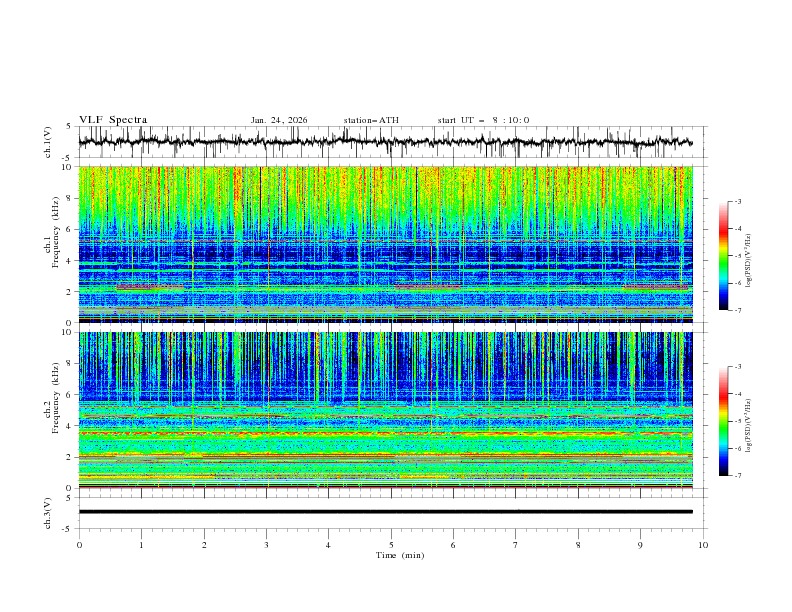The height and width of the screenshot is (612, 792).
Task: Click the time axis tick label "1"
Action: [141, 545]
